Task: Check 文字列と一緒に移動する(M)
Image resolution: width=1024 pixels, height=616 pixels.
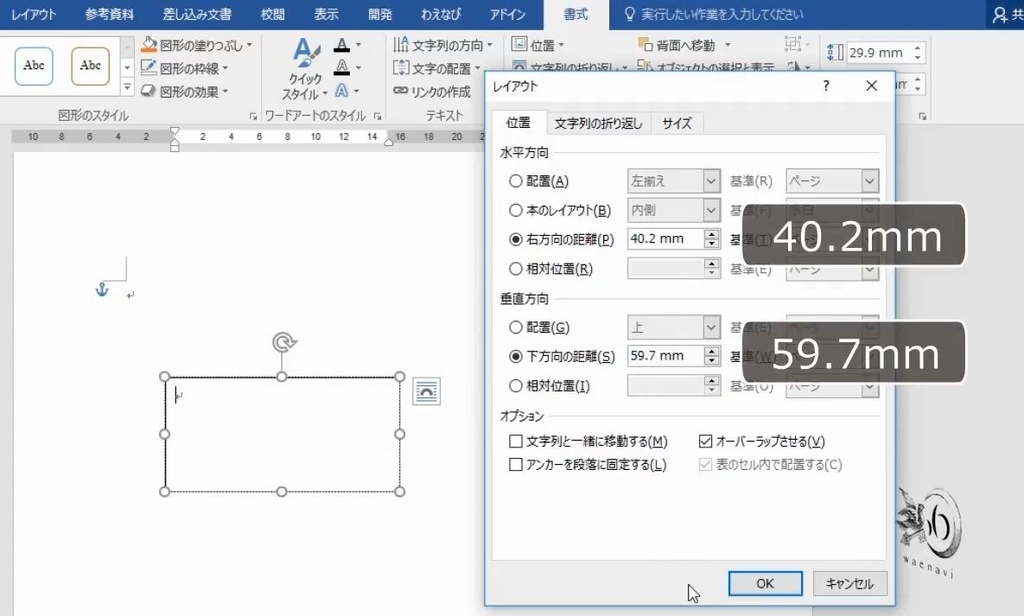Action: pyautogui.click(x=516, y=442)
